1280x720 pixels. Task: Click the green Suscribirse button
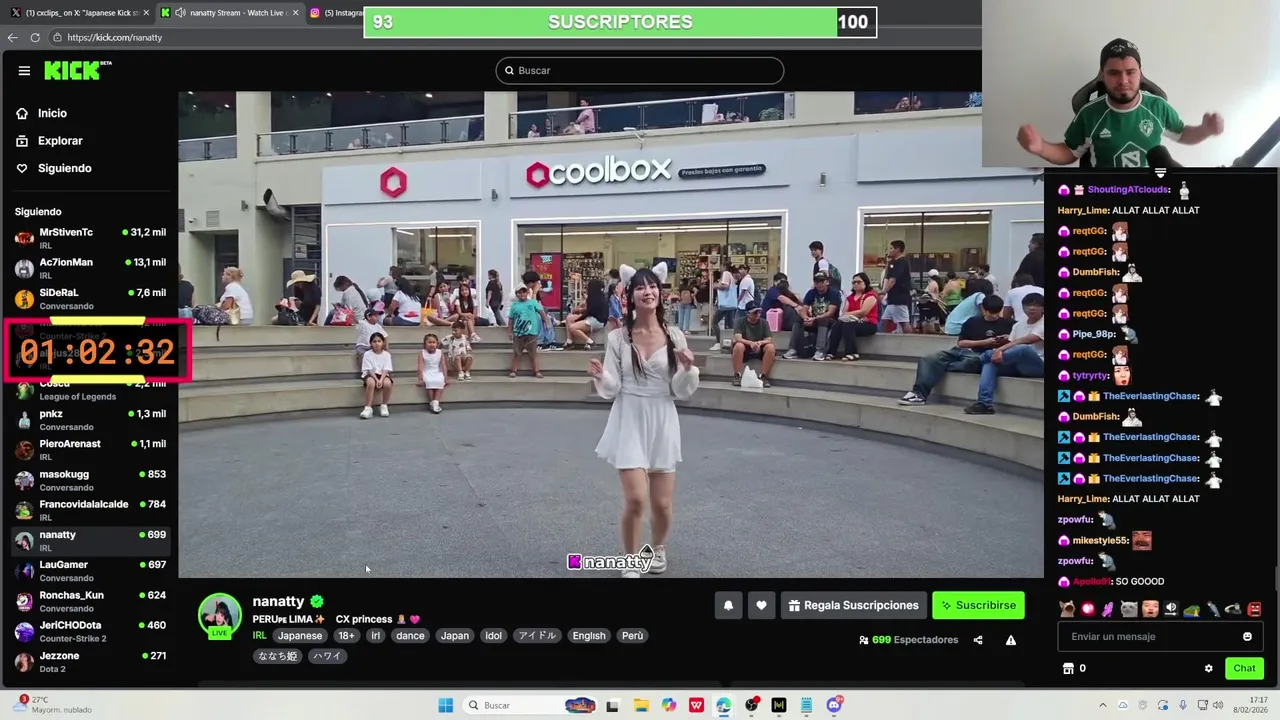coord(978,605)
